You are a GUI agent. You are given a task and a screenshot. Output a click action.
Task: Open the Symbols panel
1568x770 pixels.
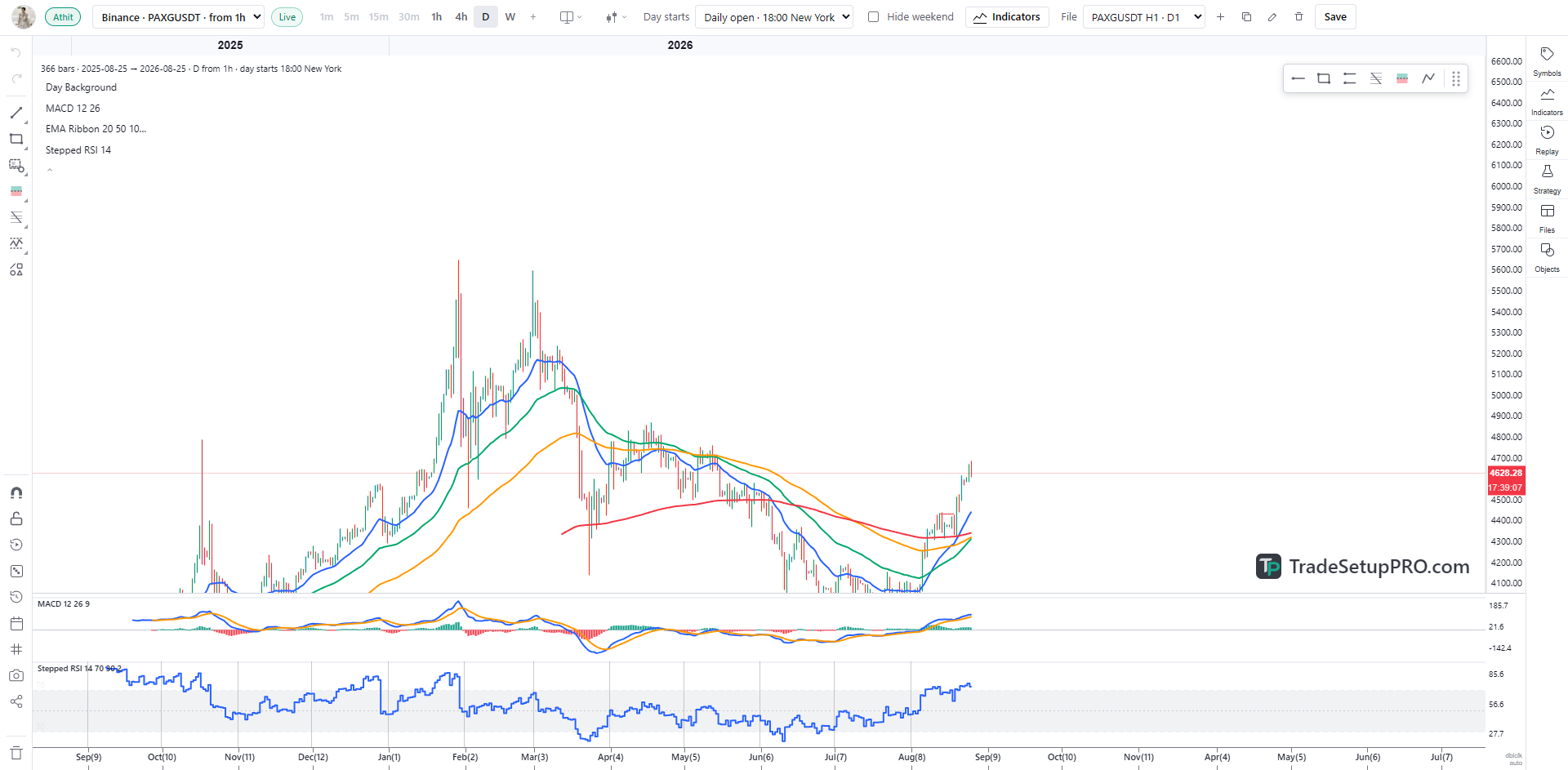click(1547, 61)
